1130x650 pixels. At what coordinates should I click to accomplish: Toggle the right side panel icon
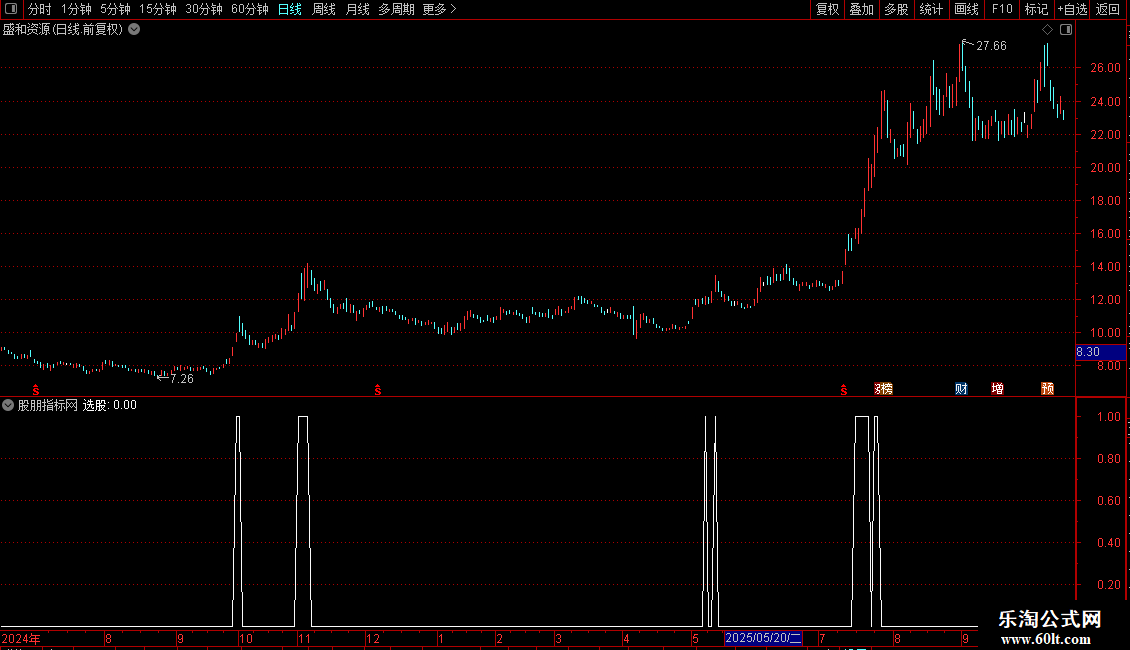(1066, 30)
